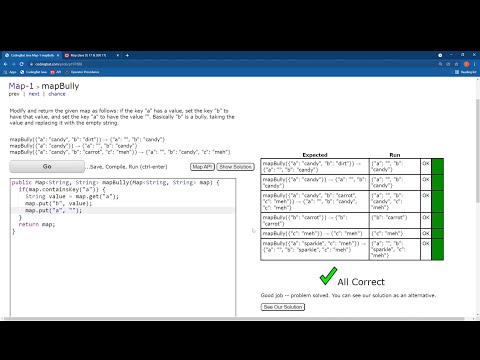Bookmark this page with the star icon

click(457, 64)
